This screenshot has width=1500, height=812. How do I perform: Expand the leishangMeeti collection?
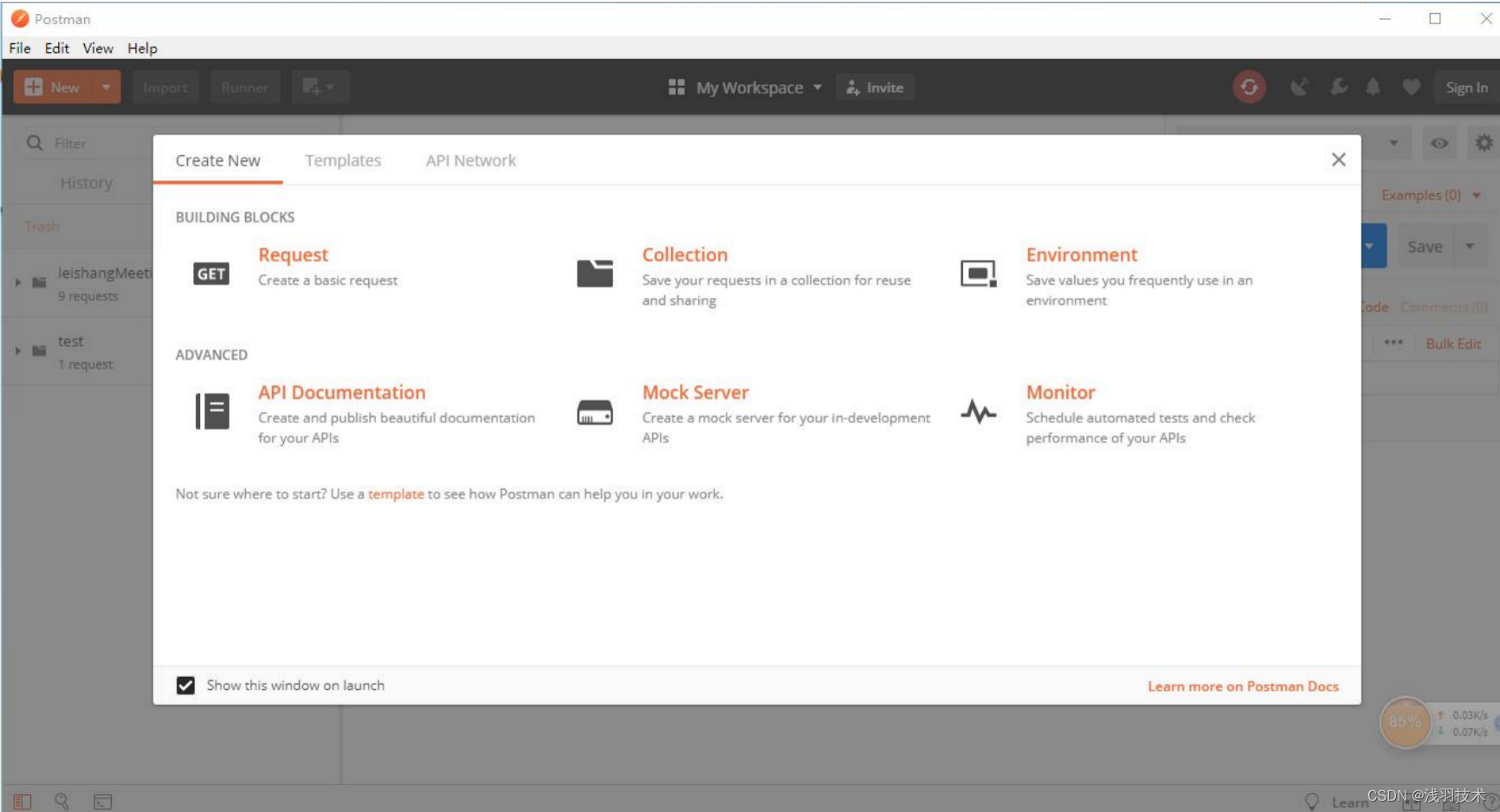tap(17, 282)
